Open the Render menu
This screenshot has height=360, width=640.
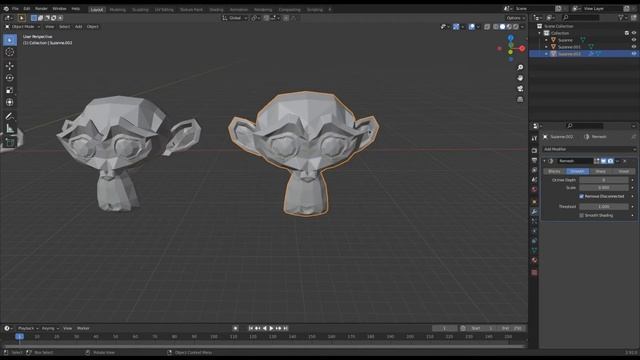coord(41,9)
